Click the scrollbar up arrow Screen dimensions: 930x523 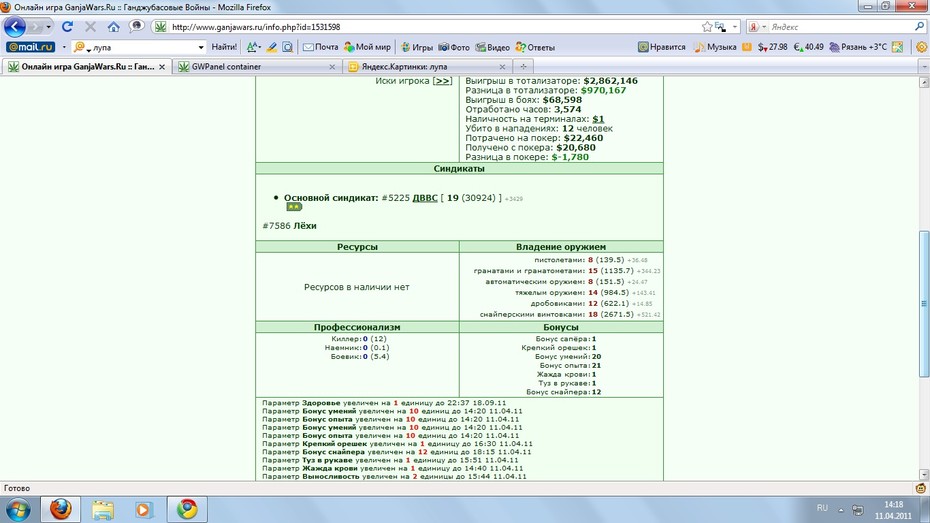pyautogui.click(x=924, y=82)
